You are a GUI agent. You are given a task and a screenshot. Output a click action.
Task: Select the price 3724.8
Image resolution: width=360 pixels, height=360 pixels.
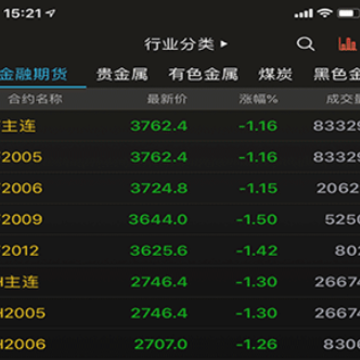coord(159,188)
